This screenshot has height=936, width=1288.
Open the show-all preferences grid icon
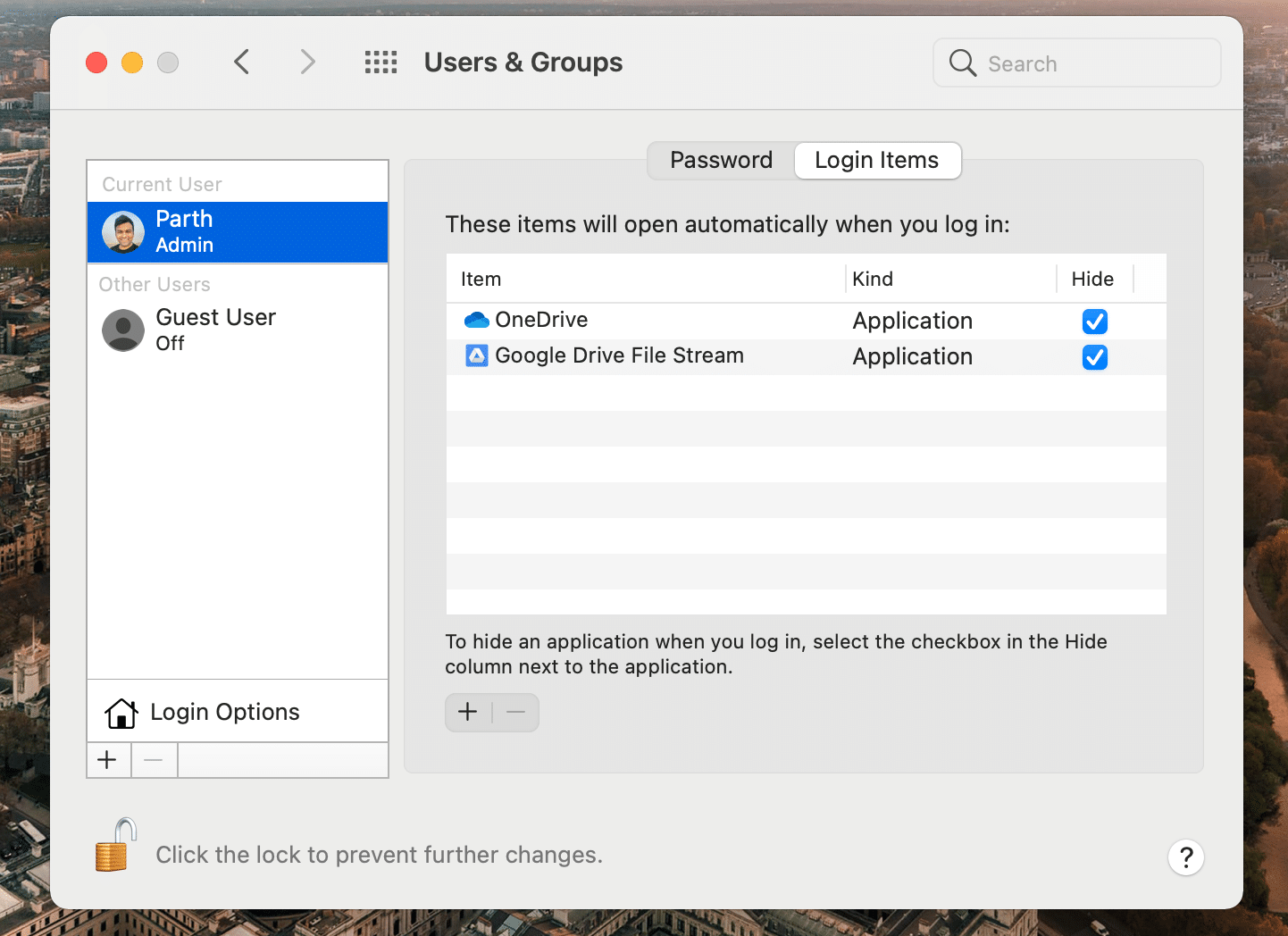point(381,63)
